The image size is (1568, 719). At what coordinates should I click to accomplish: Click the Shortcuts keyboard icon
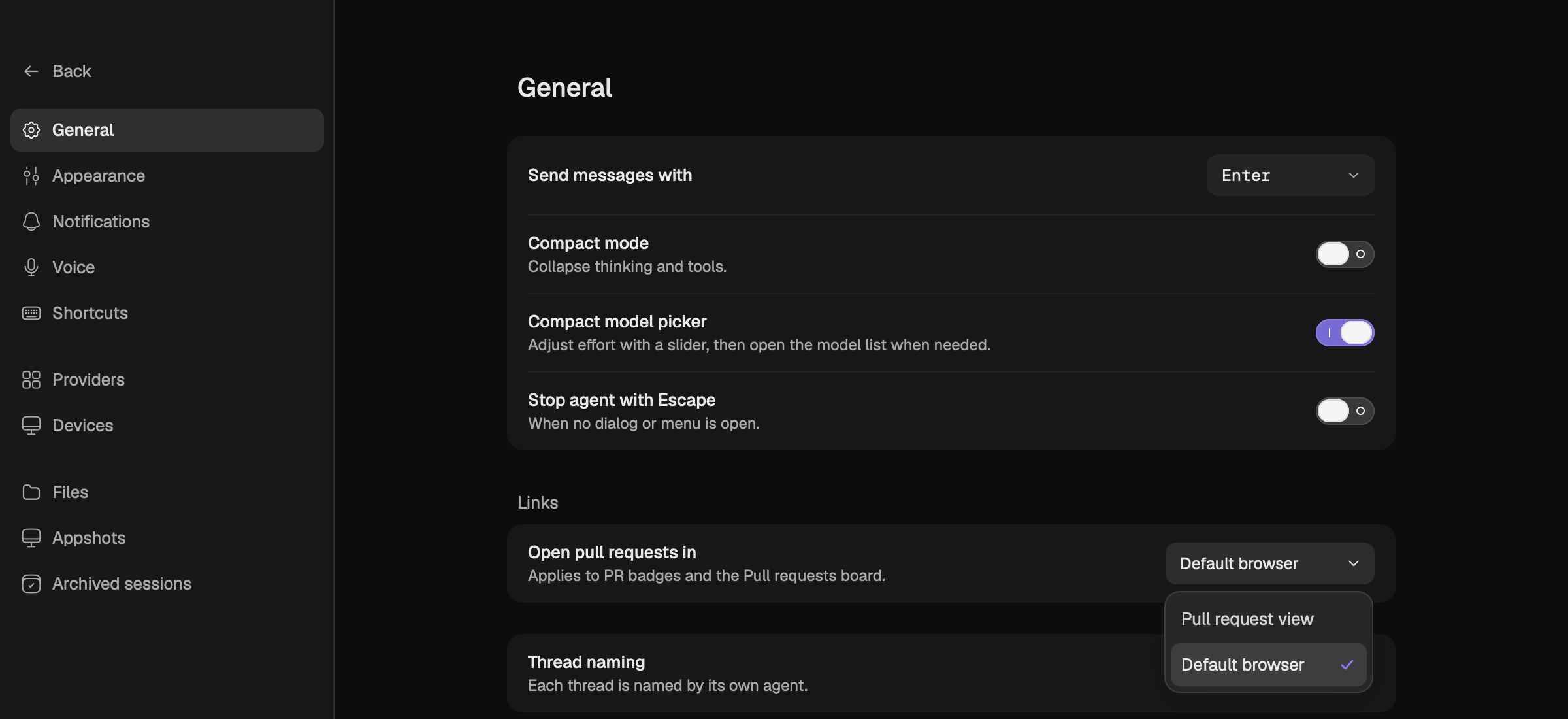point(31,313)
